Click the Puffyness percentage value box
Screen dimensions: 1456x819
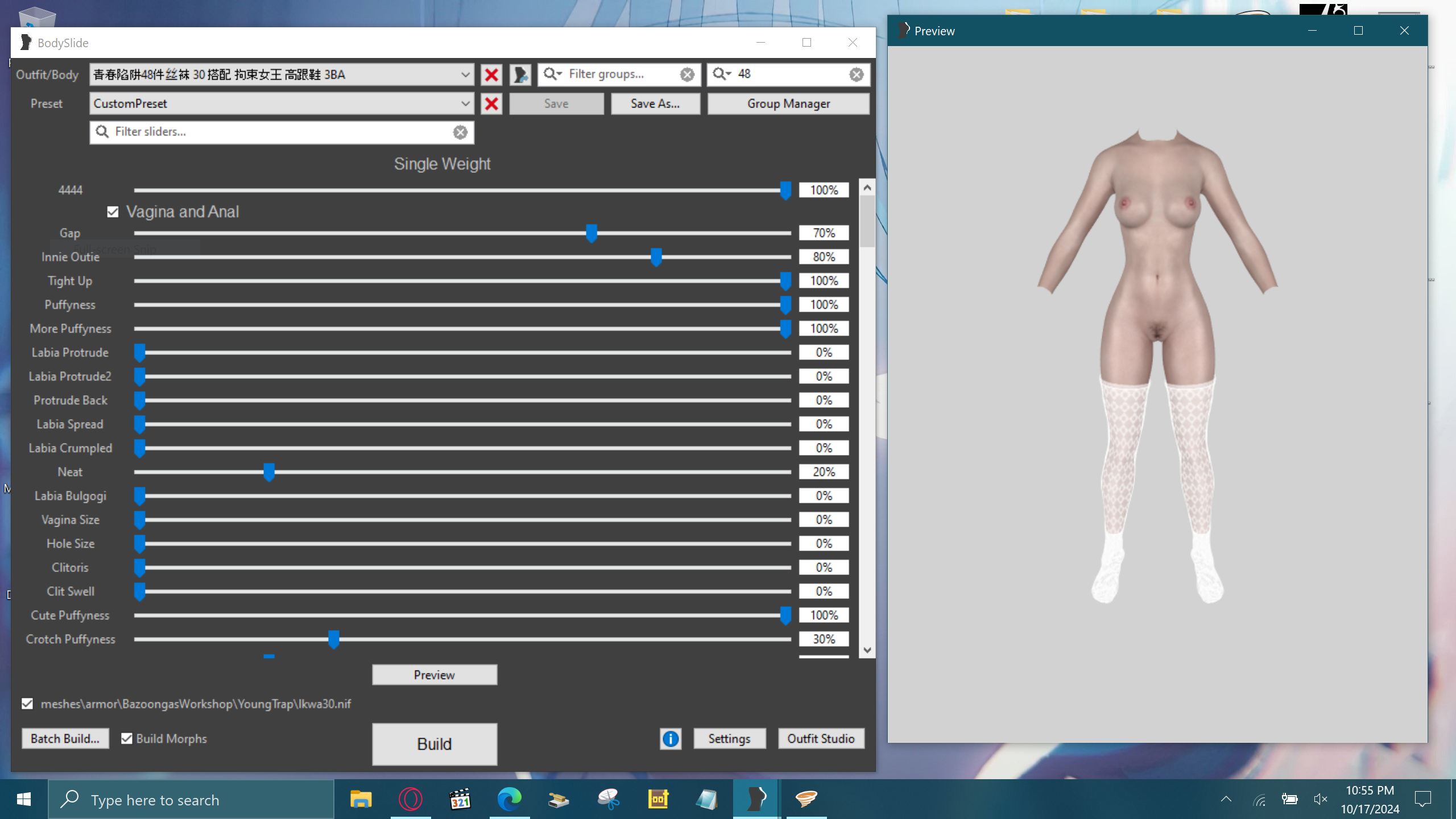824,305
